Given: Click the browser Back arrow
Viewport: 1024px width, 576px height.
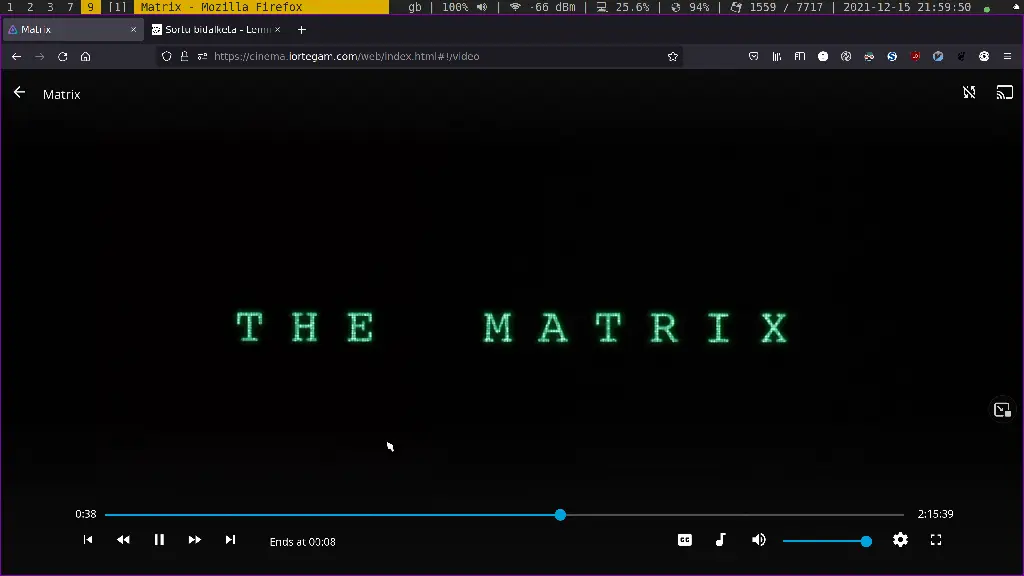Looking at the screenshot, I should point(16,57).
